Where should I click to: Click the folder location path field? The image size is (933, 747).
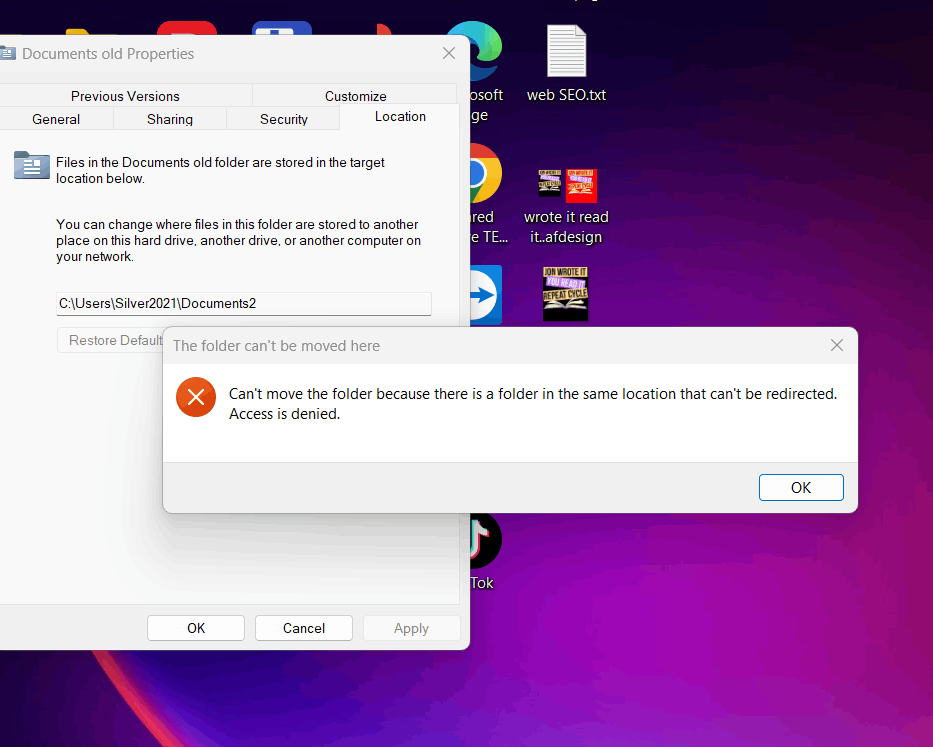[x=244, y=304]
